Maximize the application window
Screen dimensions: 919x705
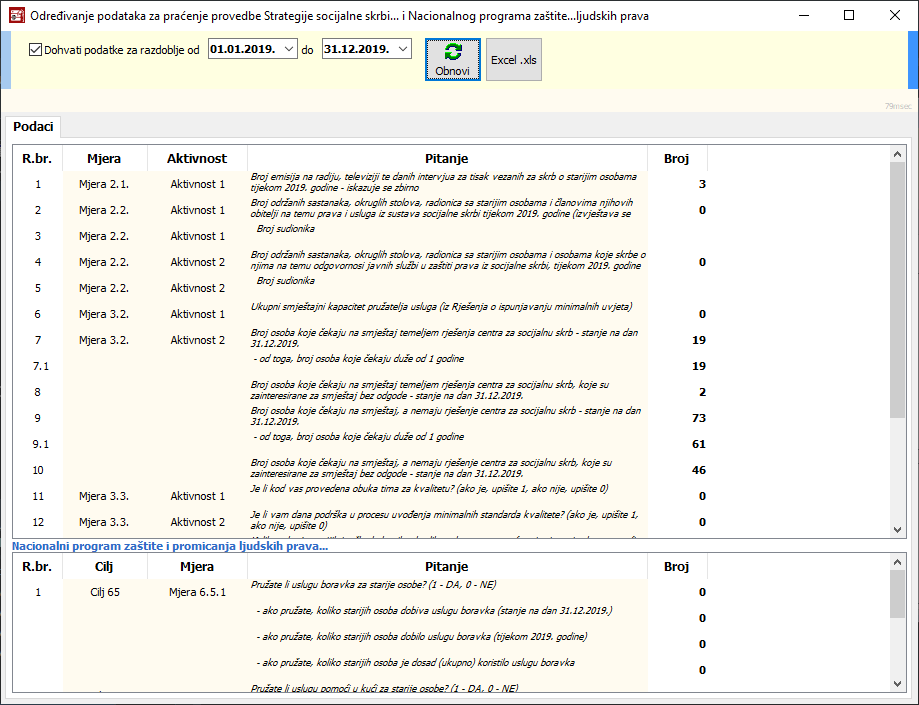tap(849, 15)
